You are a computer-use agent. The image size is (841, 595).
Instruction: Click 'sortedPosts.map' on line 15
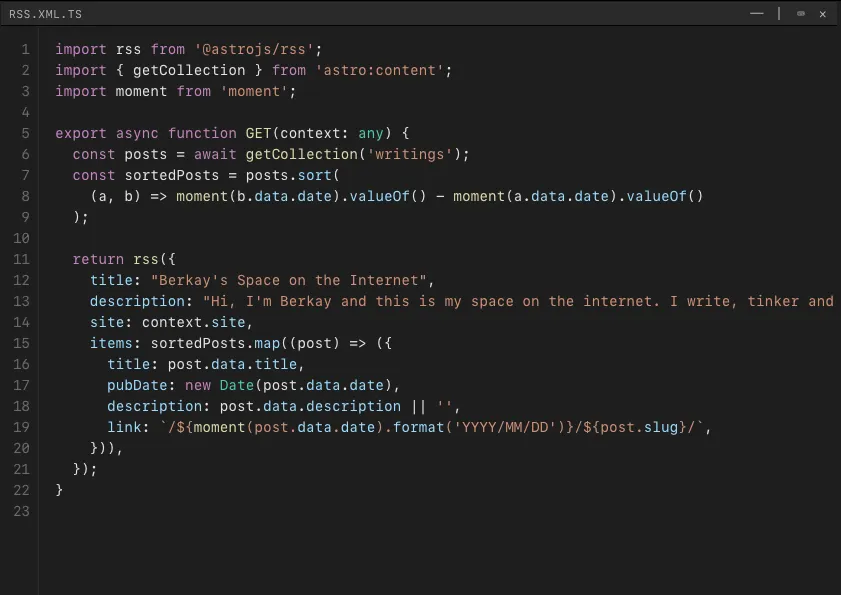(x=215, y=343)
